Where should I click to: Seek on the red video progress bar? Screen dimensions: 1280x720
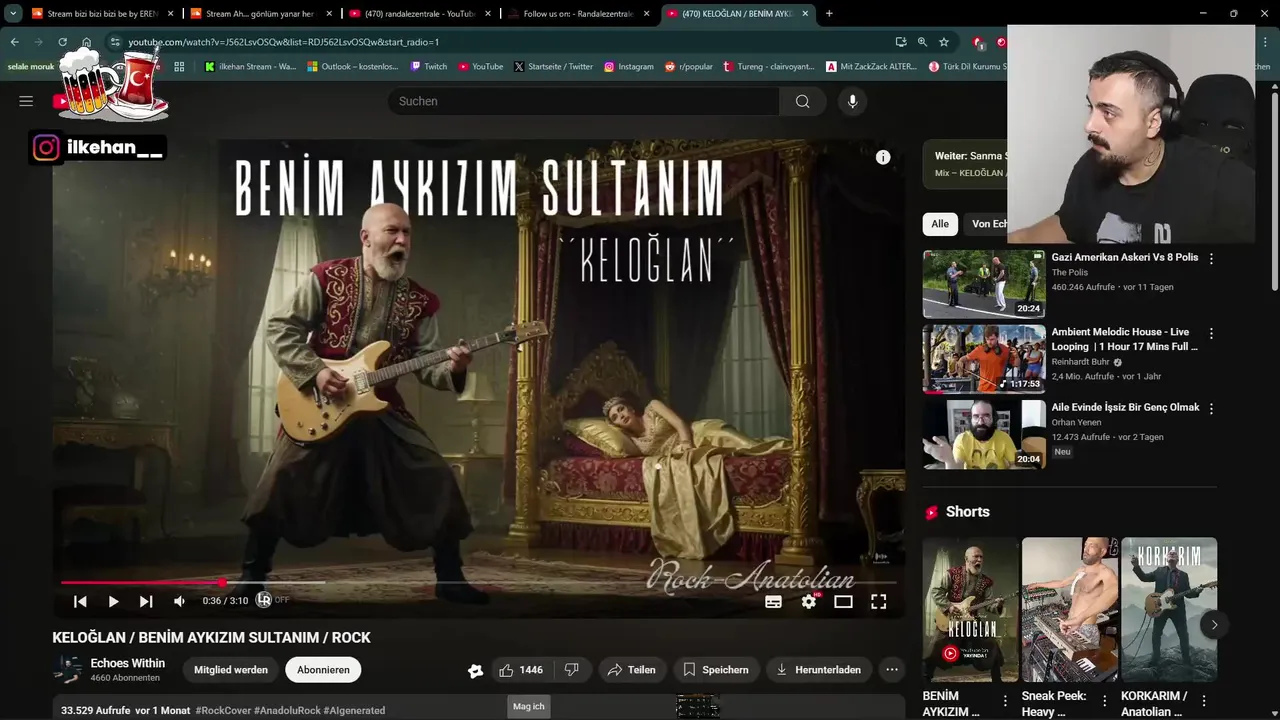(478, 582)
